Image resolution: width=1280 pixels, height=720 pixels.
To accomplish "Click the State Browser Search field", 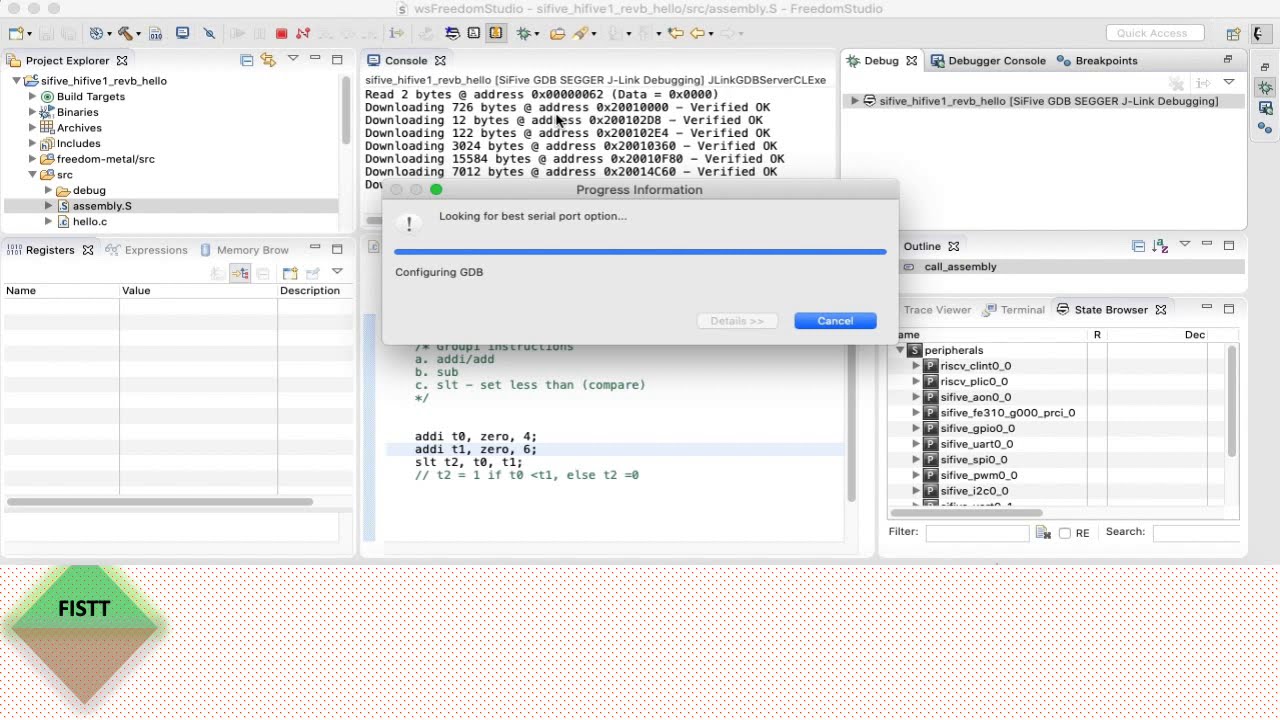I will 1196,533.
